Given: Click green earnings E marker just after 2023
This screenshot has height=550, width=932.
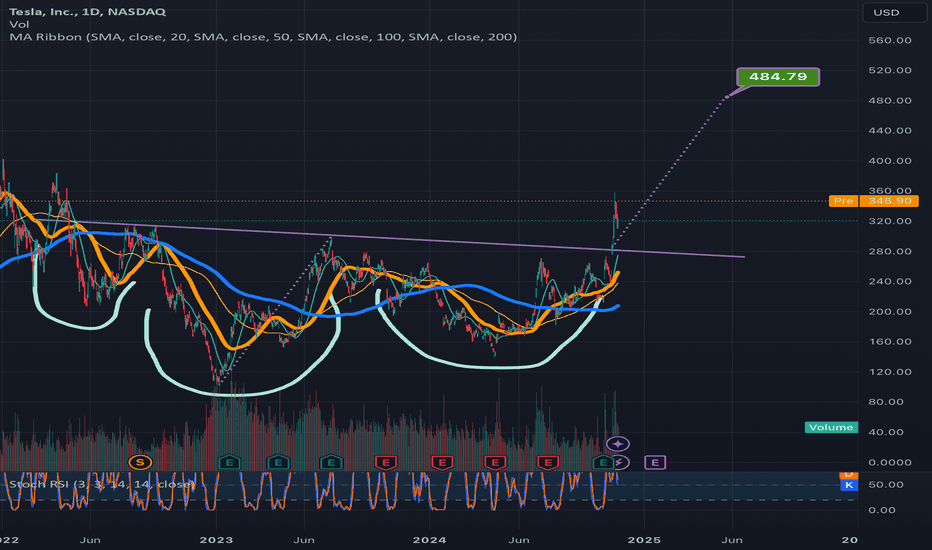Looking at the screenshot, I should coord(229,462).
